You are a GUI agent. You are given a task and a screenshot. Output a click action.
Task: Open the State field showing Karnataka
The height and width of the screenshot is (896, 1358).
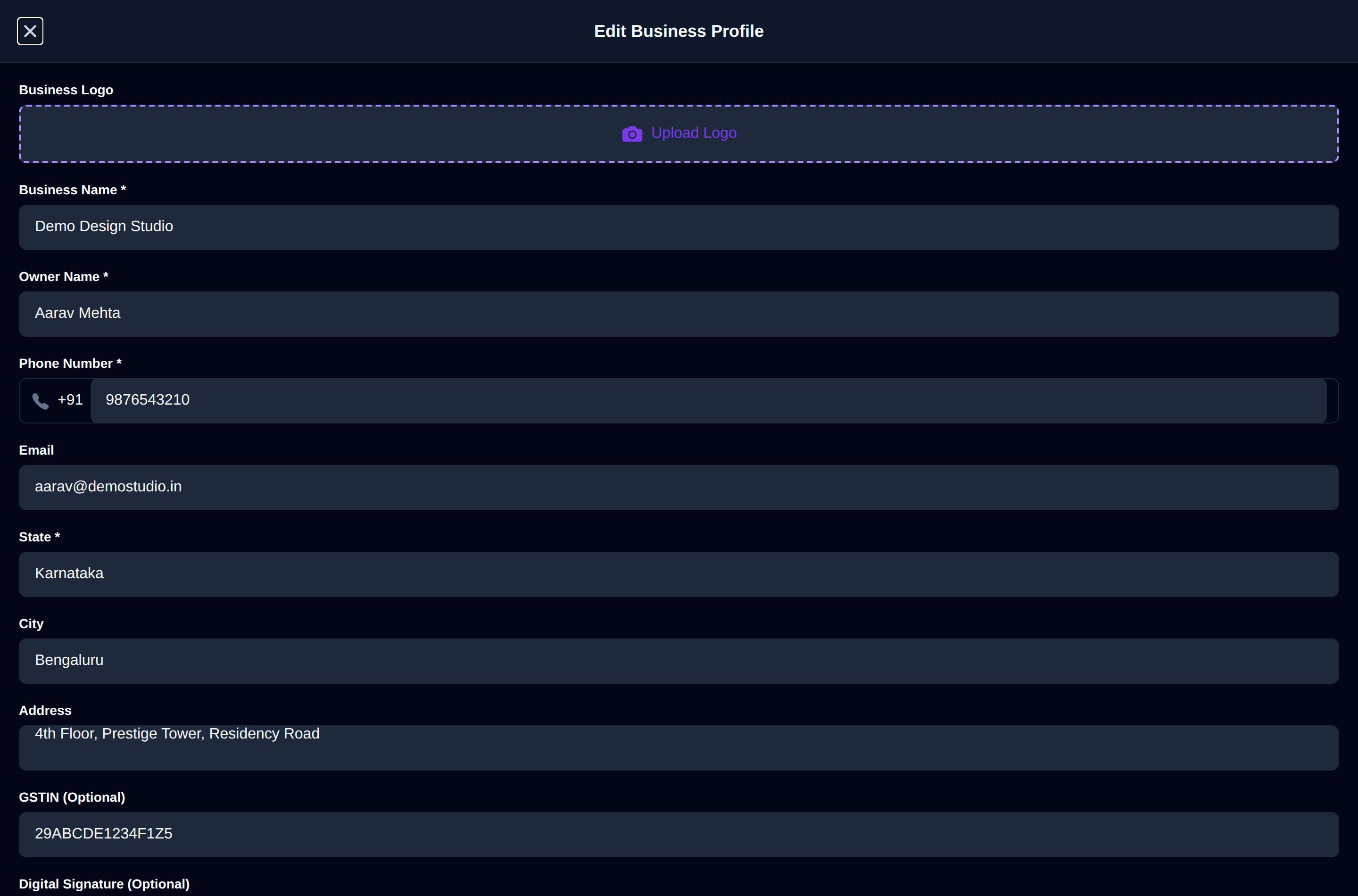coord(679,574)
